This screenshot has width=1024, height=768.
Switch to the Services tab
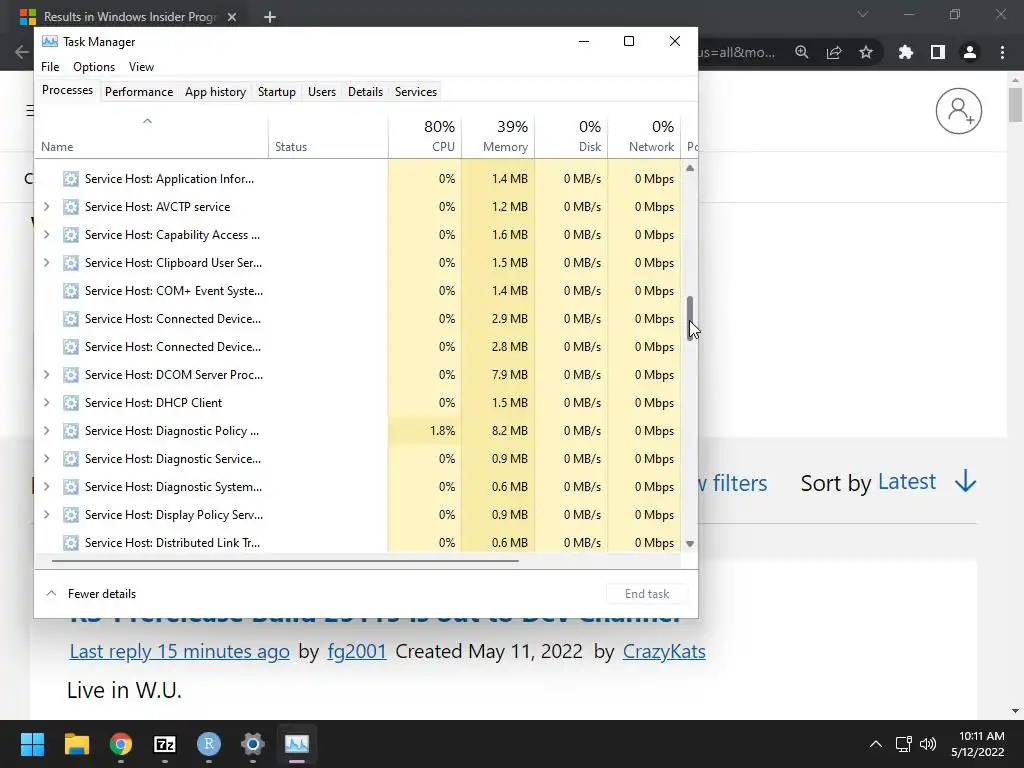pyautogui.click(x=415, y=92)
